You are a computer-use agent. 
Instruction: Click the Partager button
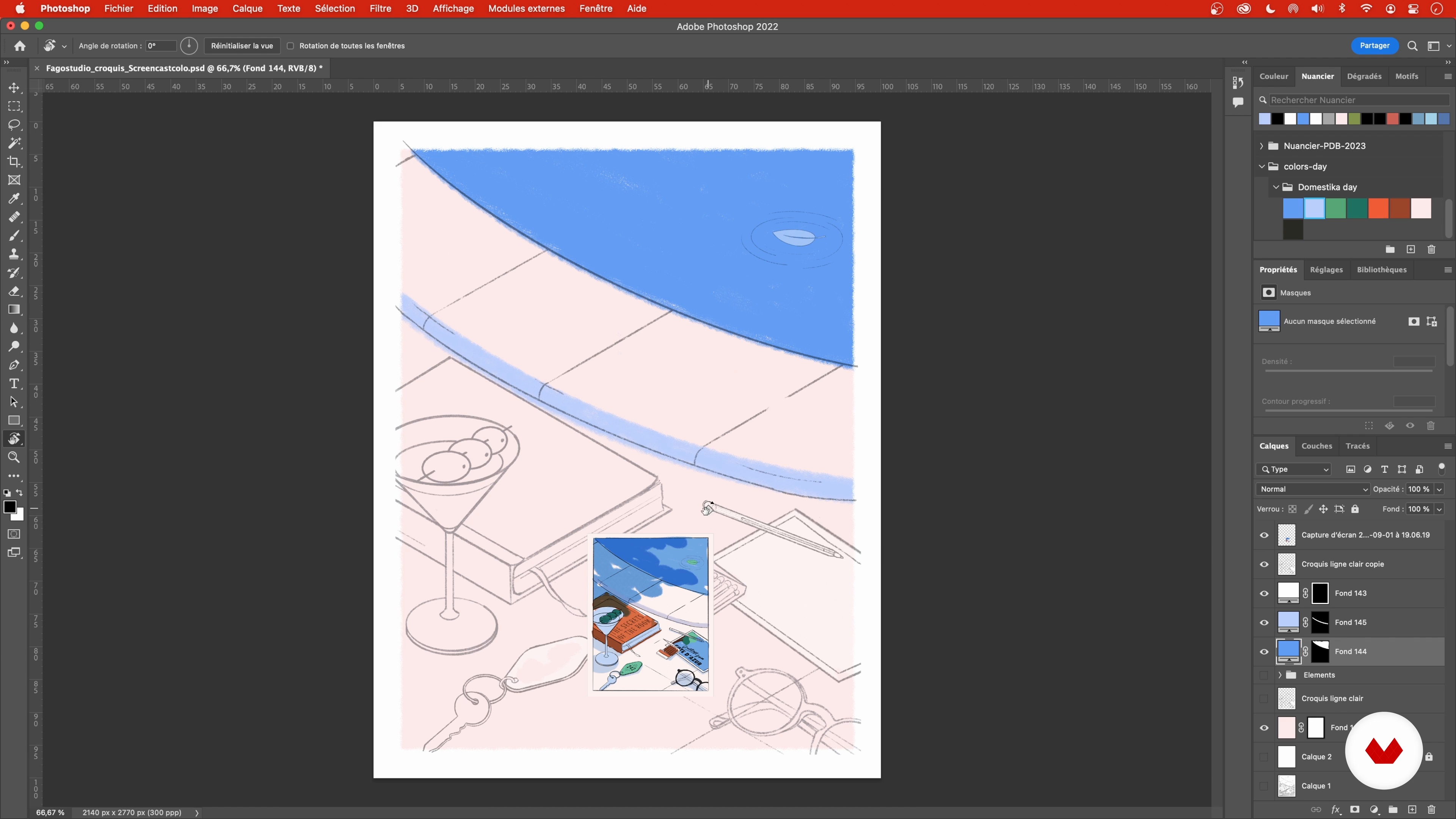[x=1374, y=46]
